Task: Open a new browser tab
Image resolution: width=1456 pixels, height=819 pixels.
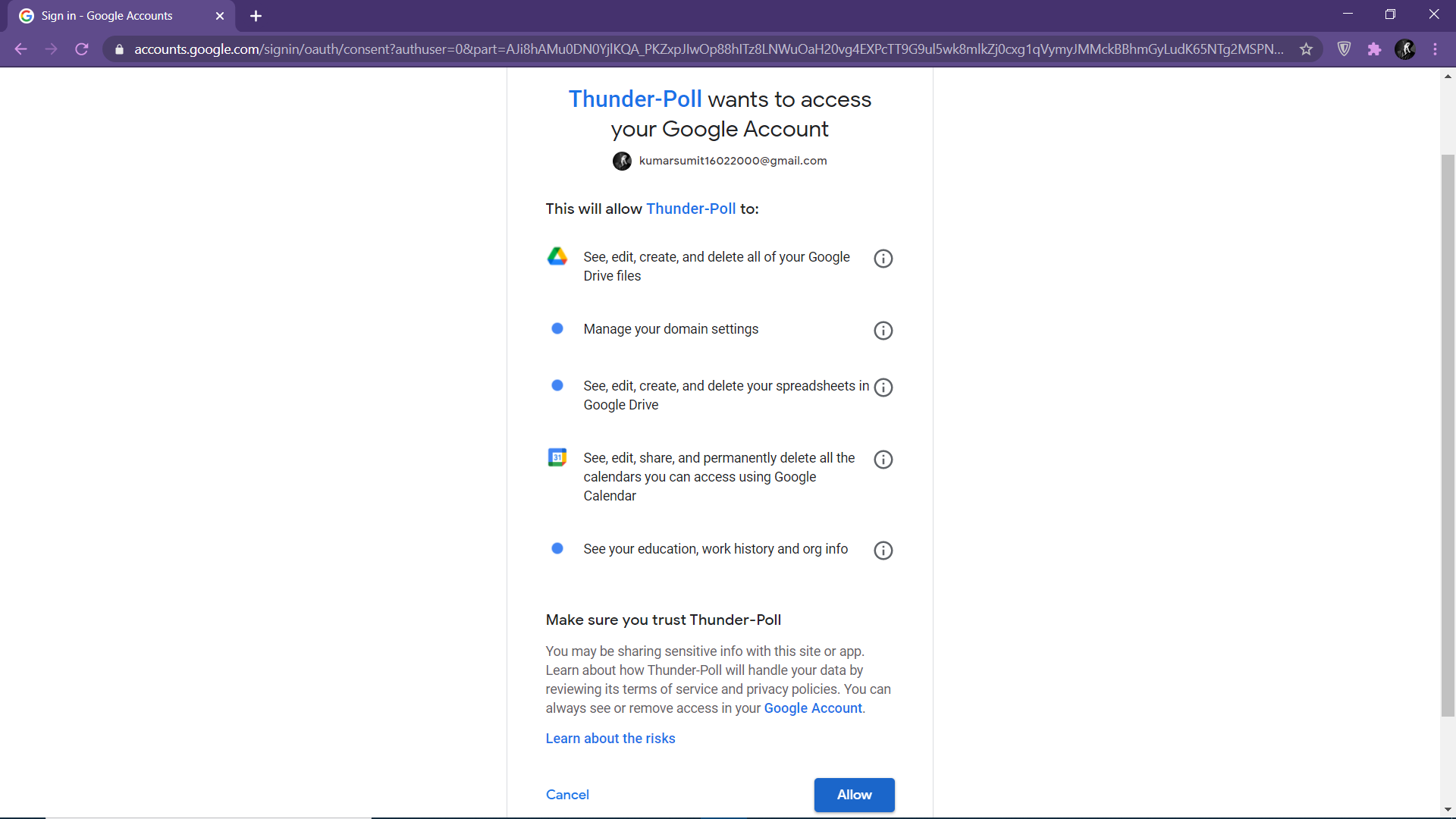Action: [x=256, y=16]
